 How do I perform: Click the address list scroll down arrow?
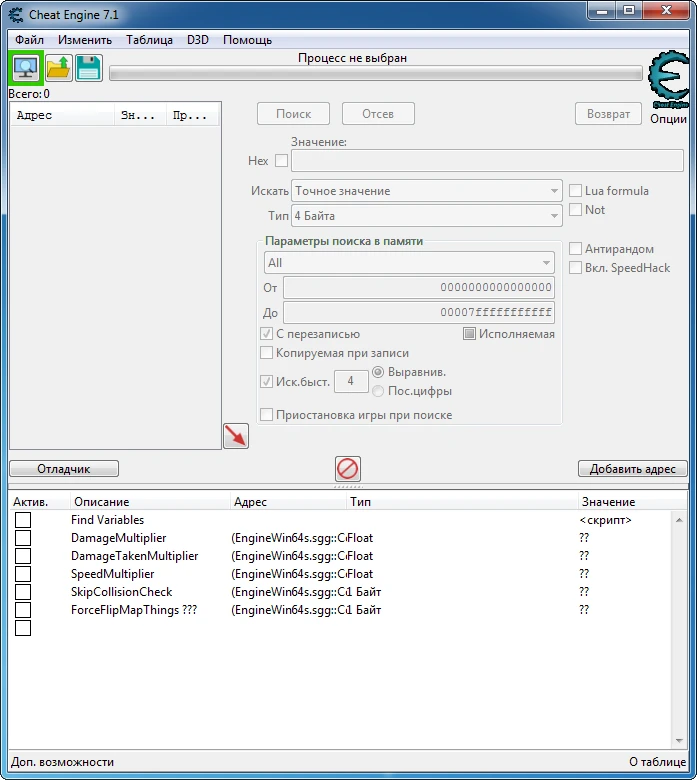pos(679,741)
